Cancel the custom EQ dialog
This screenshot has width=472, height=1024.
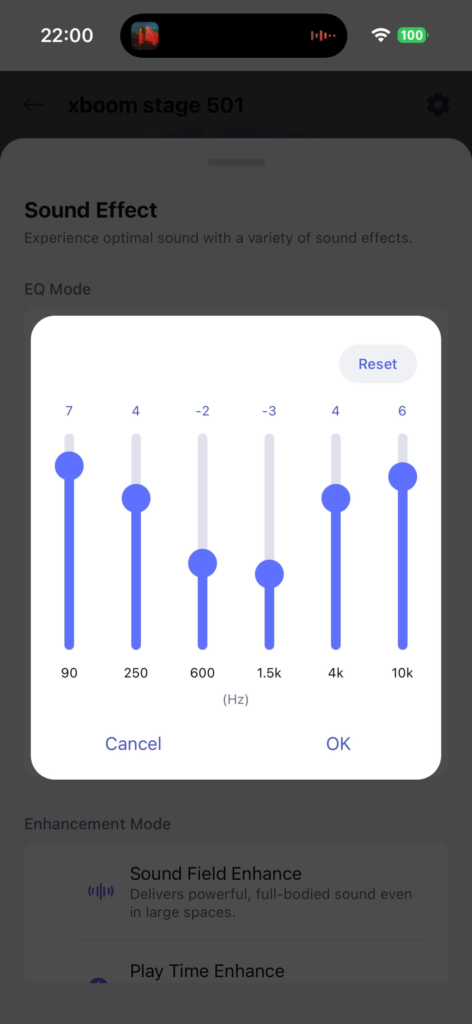pos(133,743)
